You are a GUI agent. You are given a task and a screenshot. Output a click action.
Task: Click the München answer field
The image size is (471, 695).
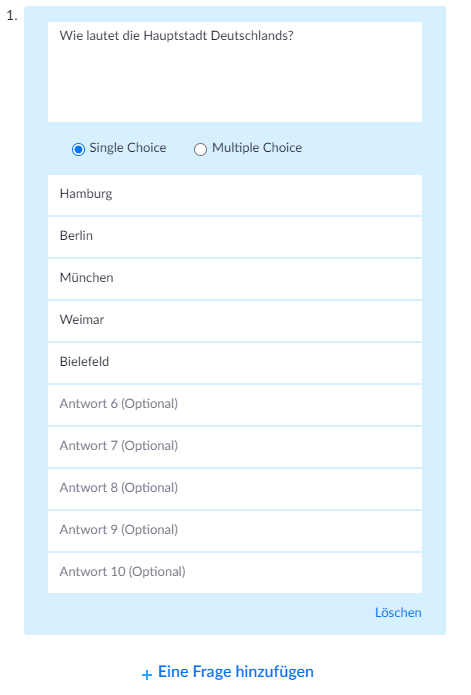[x=235, y=279]
